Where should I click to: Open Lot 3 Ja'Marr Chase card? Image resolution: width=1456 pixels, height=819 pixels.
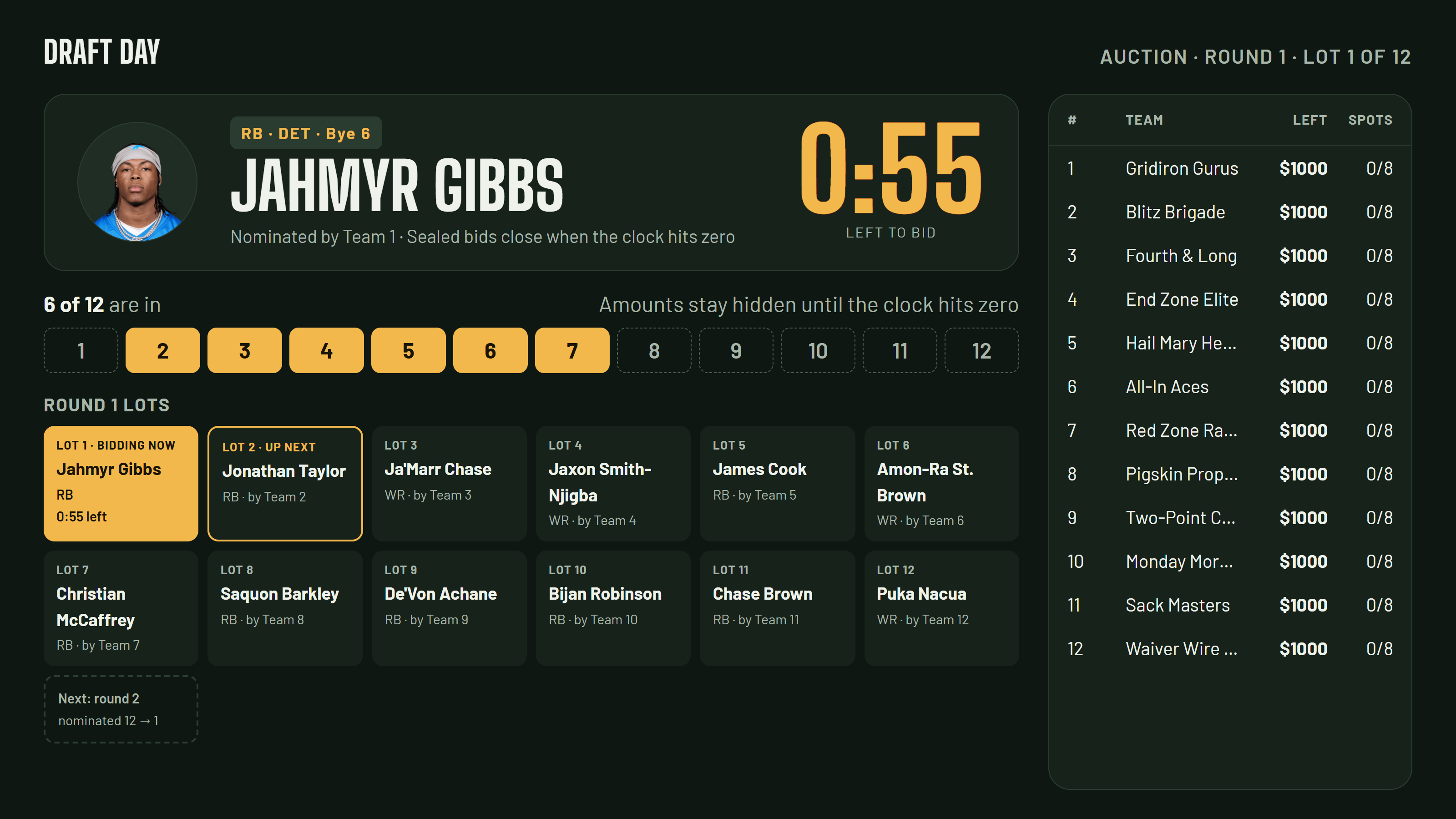pos(450,484)
